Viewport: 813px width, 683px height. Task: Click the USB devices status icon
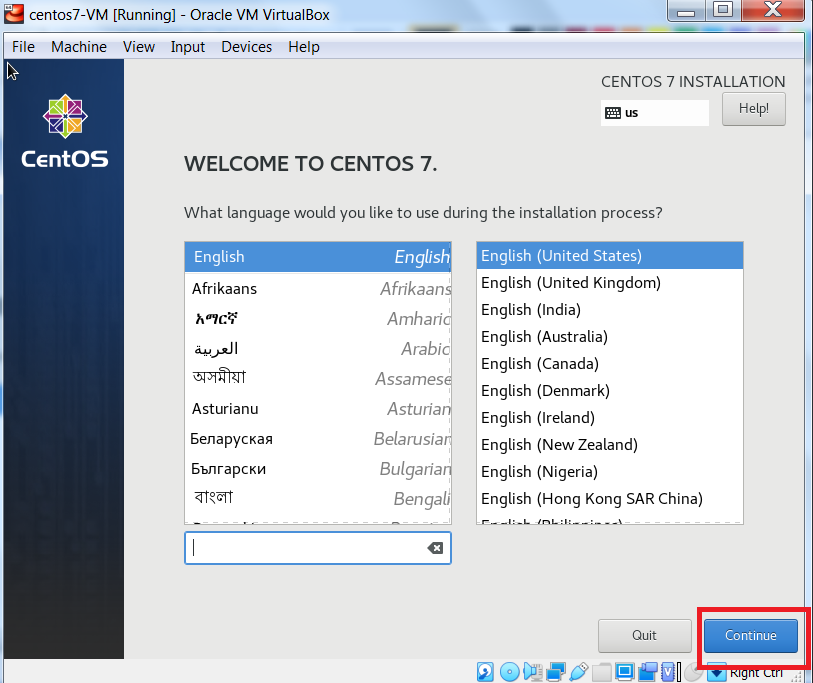(579, 671)
